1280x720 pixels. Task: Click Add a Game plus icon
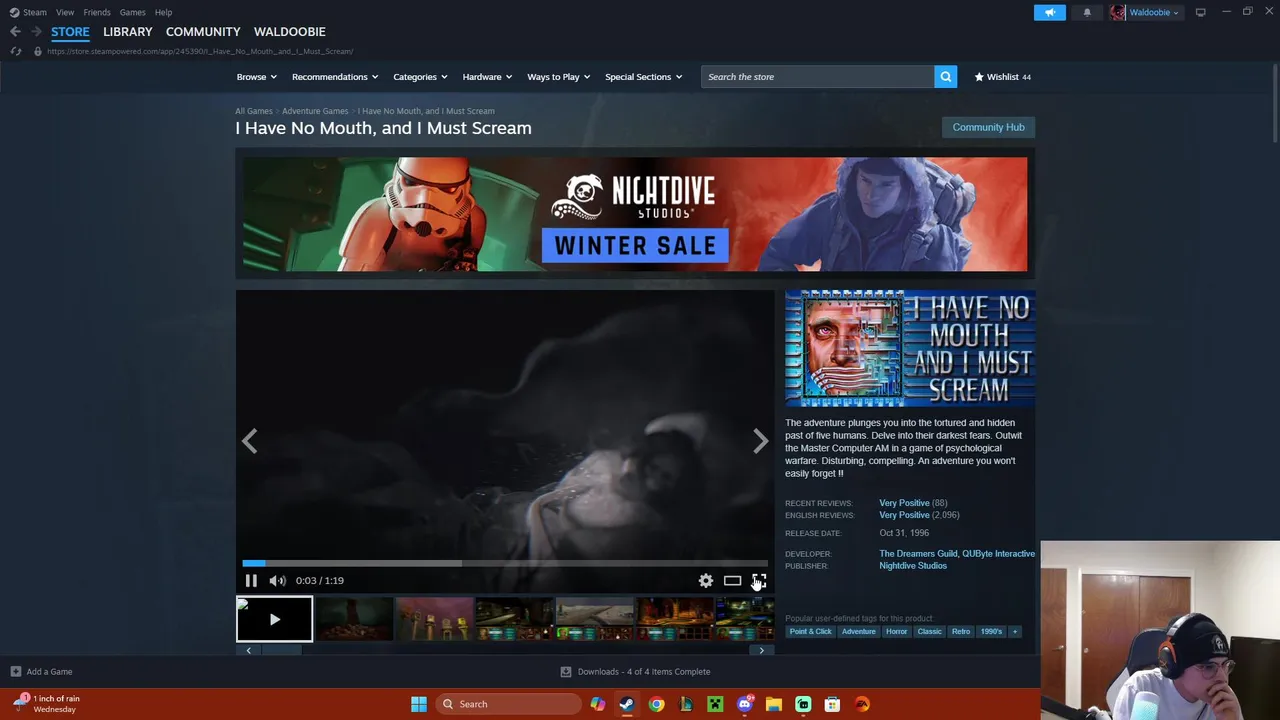(15, 672)
